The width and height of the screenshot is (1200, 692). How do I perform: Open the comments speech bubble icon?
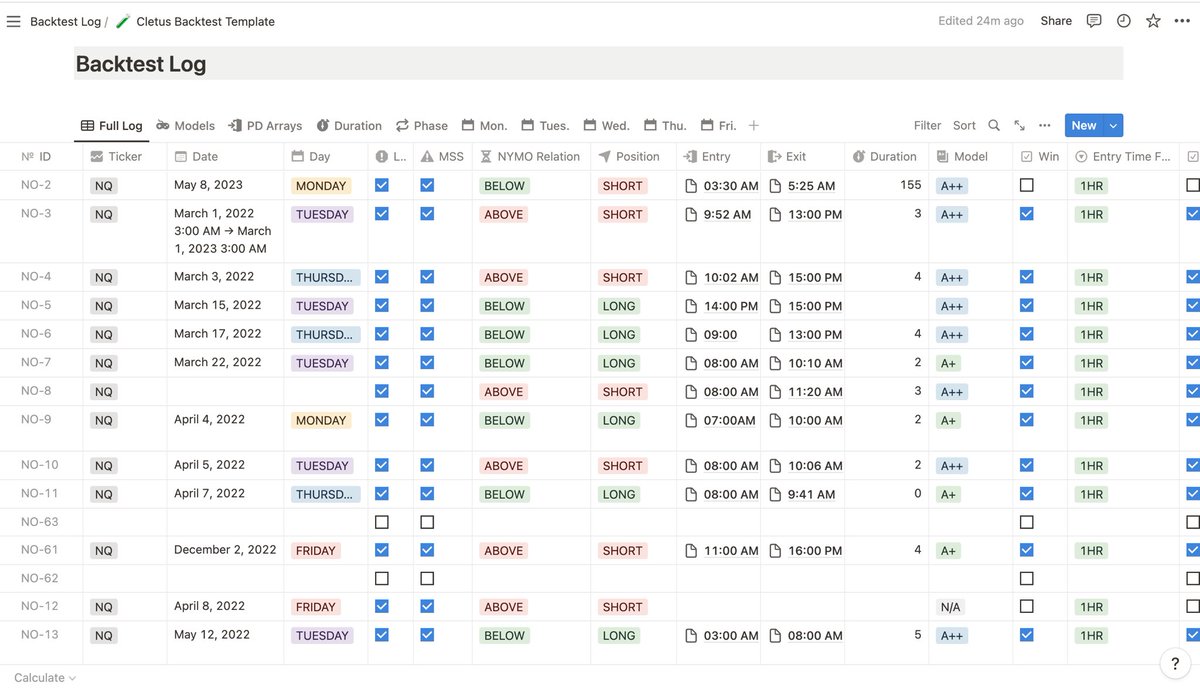pyautogui.click(x=1094, y=21)
